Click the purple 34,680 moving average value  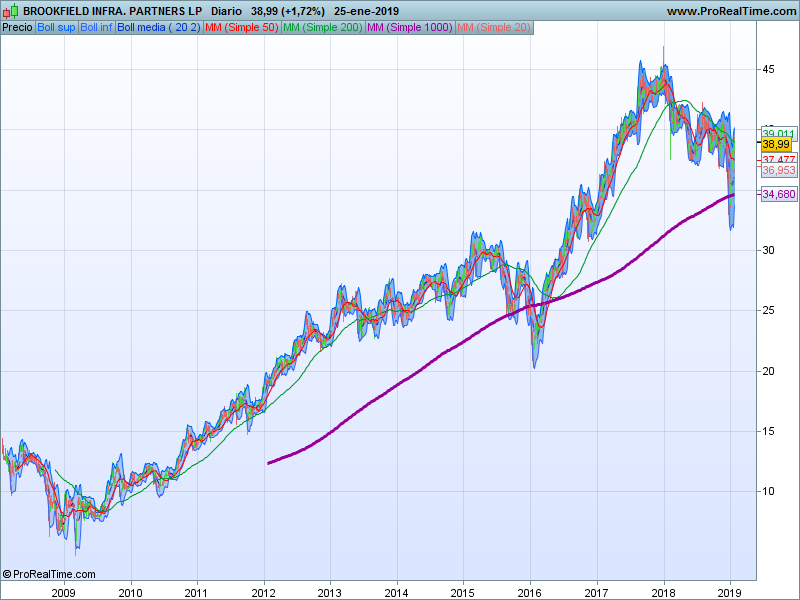(x=779, y=194)
